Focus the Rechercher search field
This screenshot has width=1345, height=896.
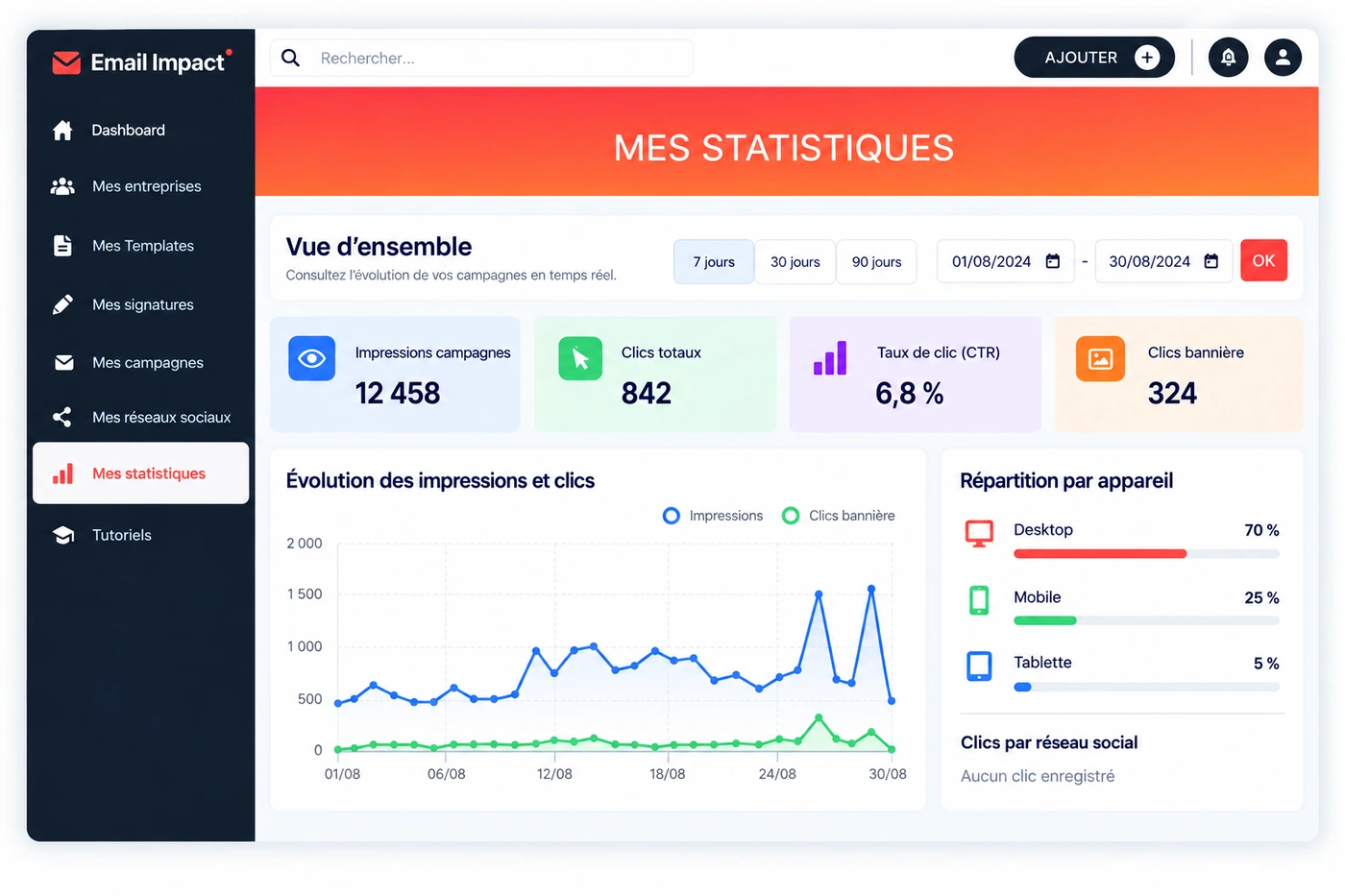pyautogui.click(x=481, y=58)
